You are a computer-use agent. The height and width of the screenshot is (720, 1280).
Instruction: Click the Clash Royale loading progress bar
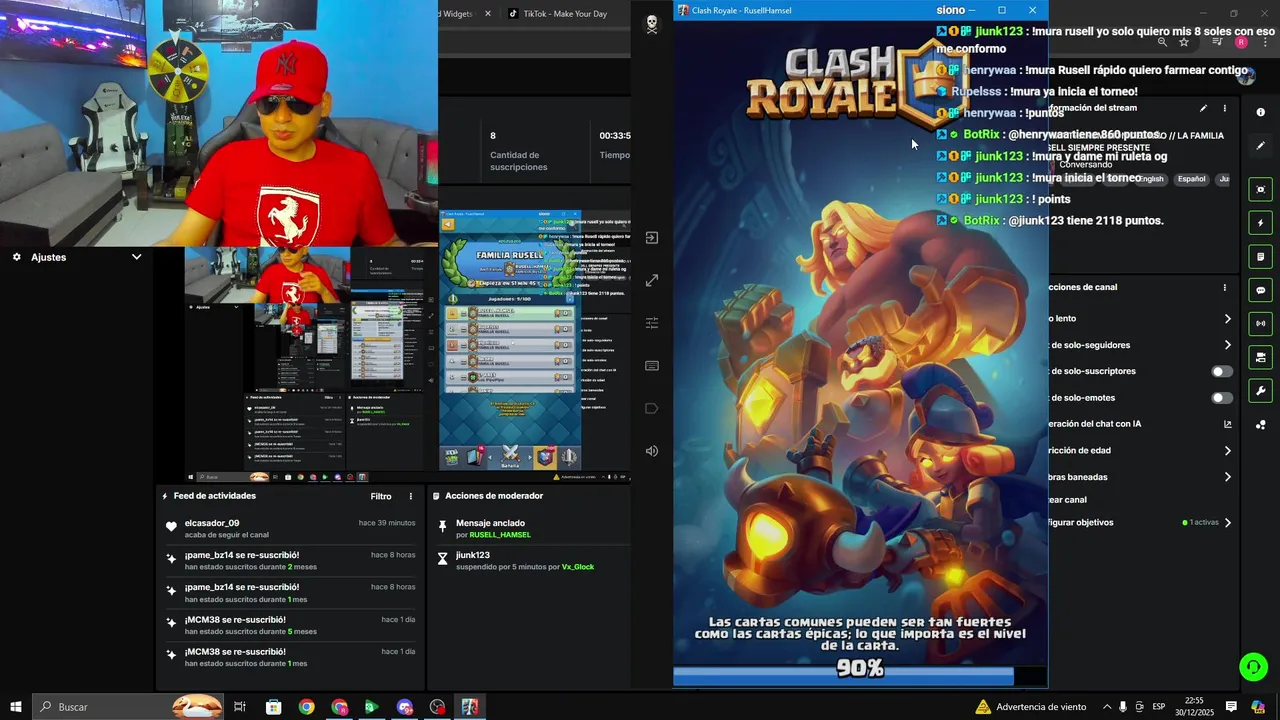[x=860, y=677]
